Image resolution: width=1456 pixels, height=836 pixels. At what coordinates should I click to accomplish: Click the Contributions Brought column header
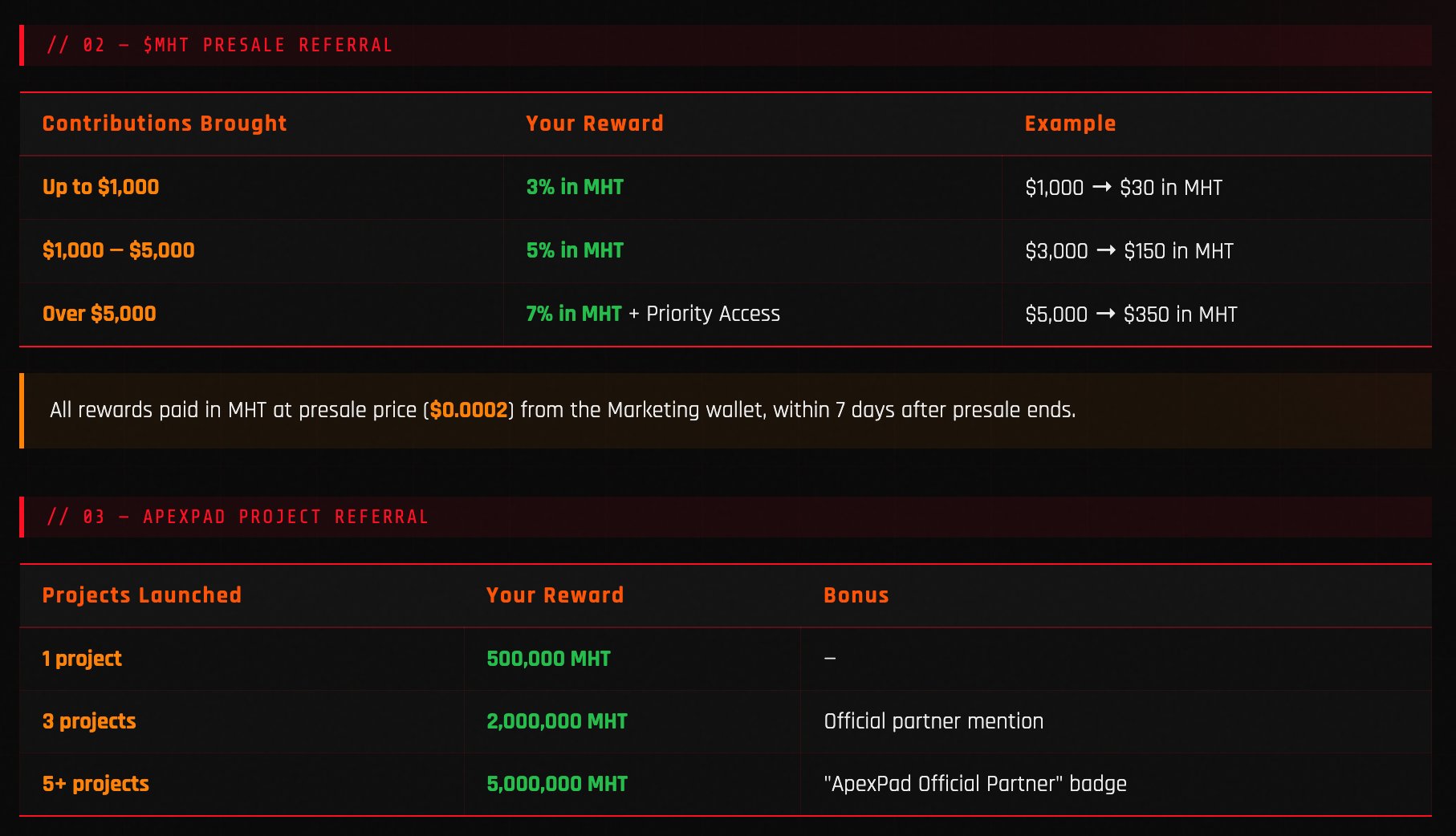165,124
